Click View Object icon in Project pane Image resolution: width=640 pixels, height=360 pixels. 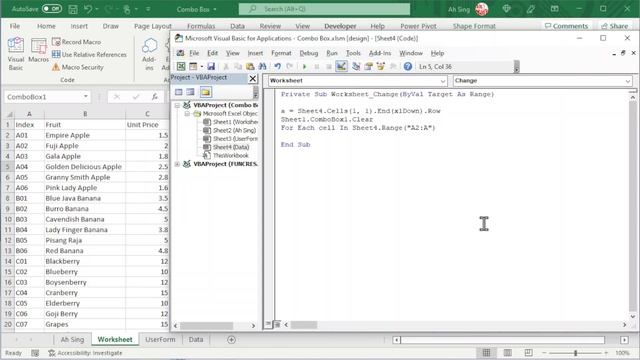(191, 92)
